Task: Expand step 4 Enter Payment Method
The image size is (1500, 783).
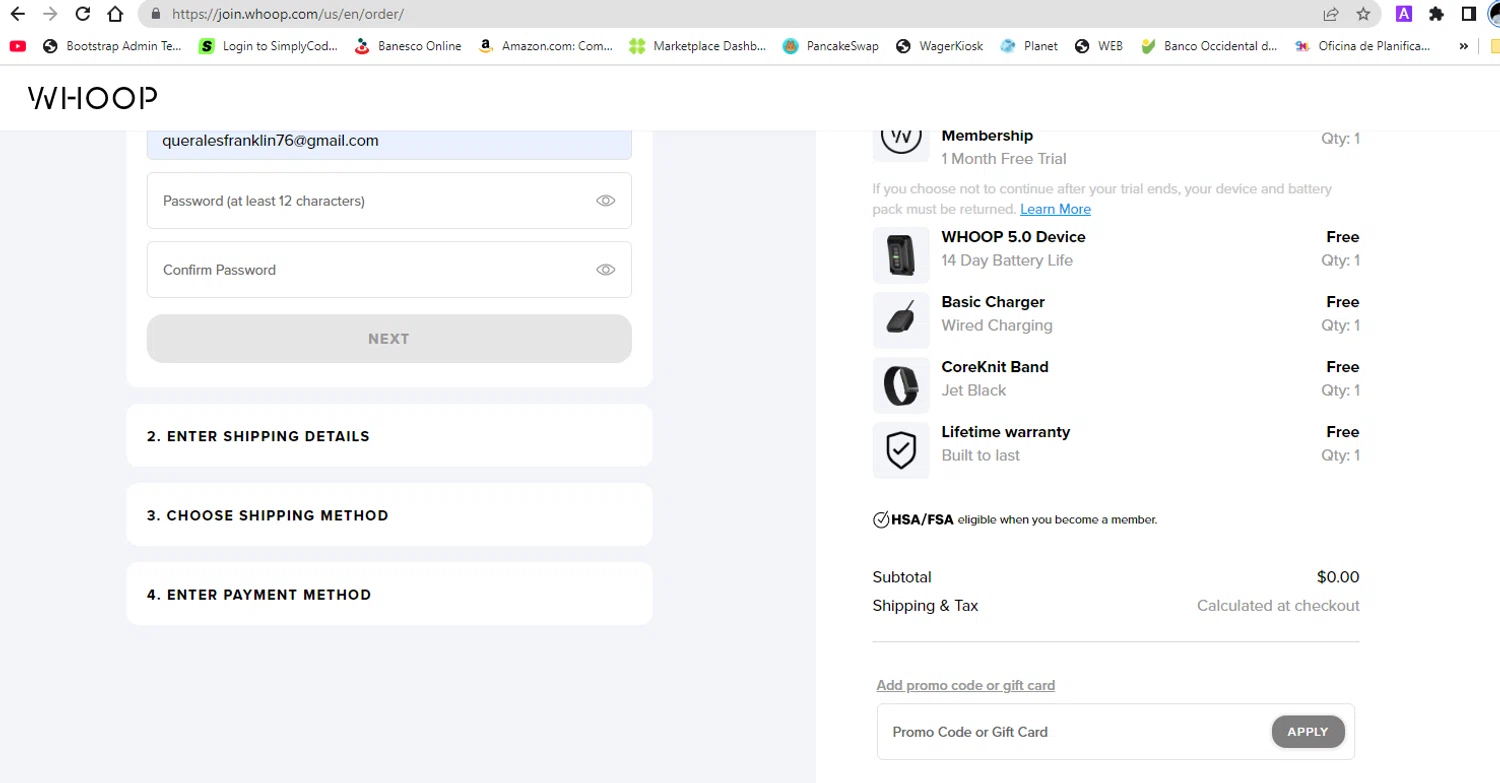Action: 389,594
